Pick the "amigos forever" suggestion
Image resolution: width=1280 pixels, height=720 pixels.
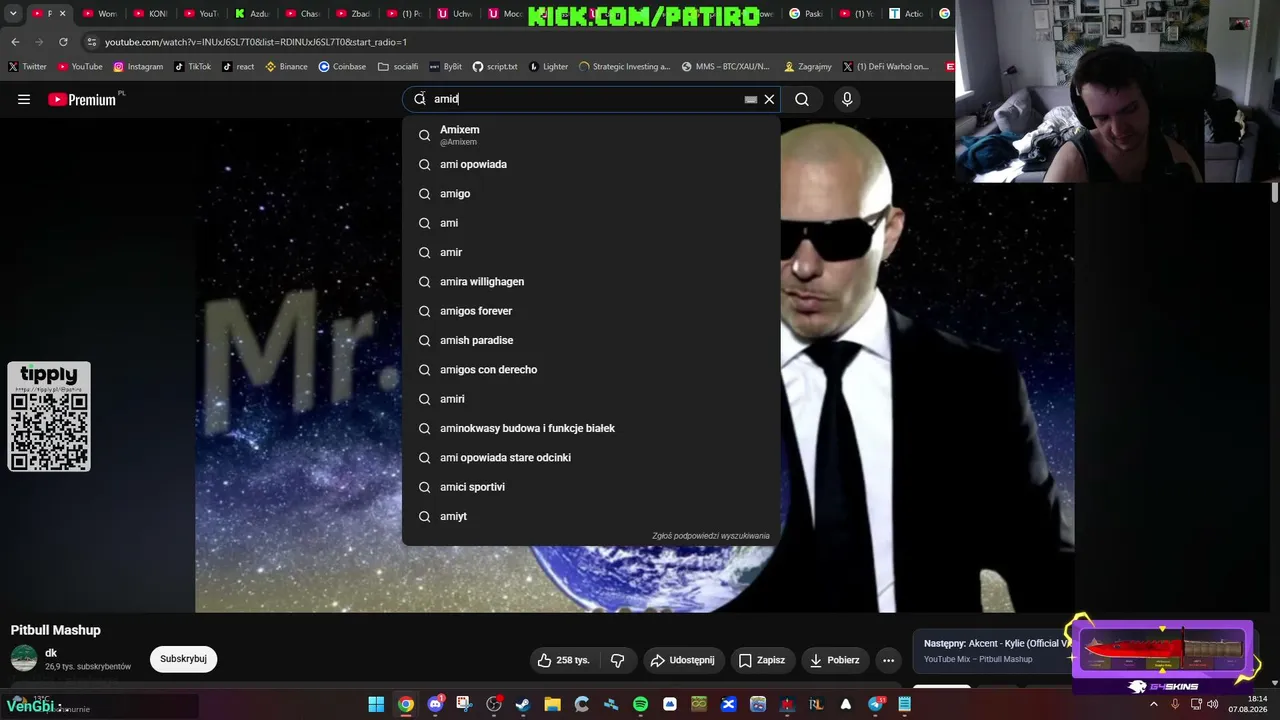[591, 311]
